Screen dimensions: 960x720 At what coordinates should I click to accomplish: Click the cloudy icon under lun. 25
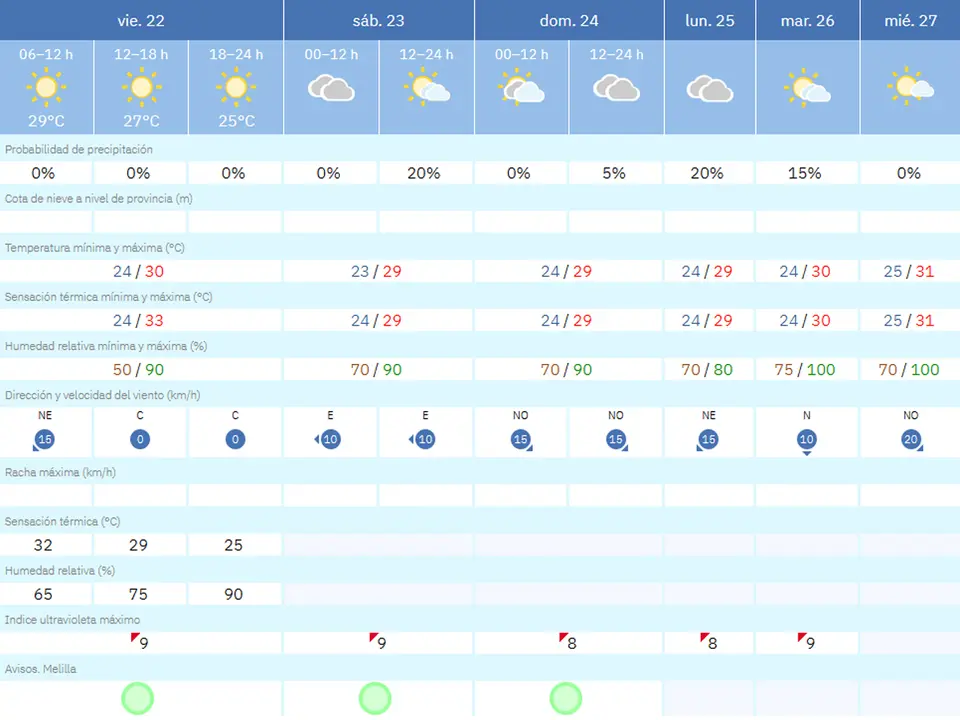tap(710, 89)
